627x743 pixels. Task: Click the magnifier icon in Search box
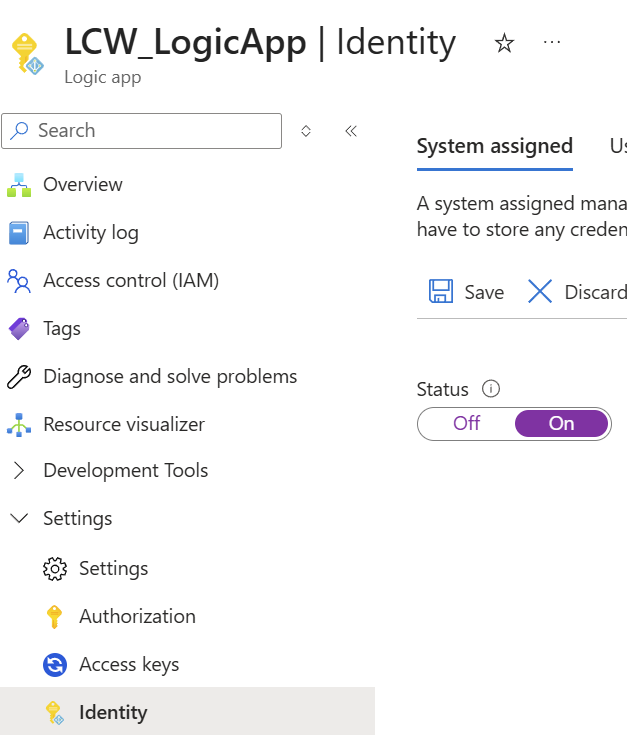[19, 130]
